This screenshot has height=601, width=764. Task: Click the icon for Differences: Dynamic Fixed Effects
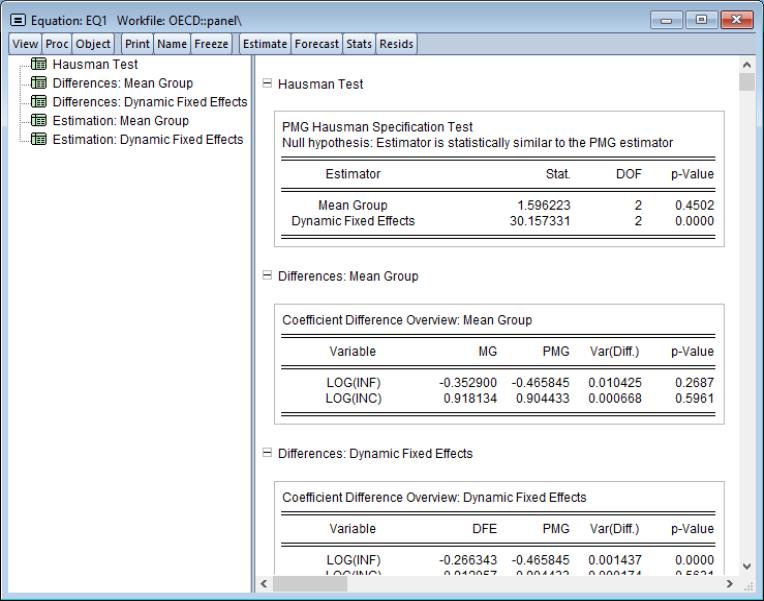tap(41, 102)
